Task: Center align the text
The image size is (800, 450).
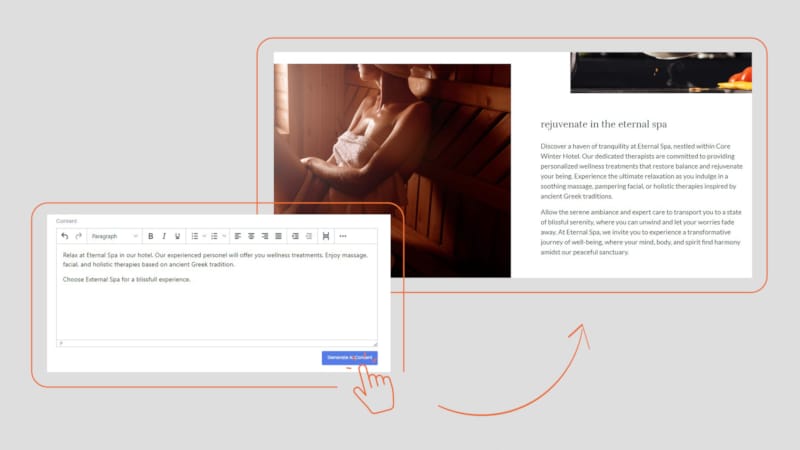Action: click(251, 236)
